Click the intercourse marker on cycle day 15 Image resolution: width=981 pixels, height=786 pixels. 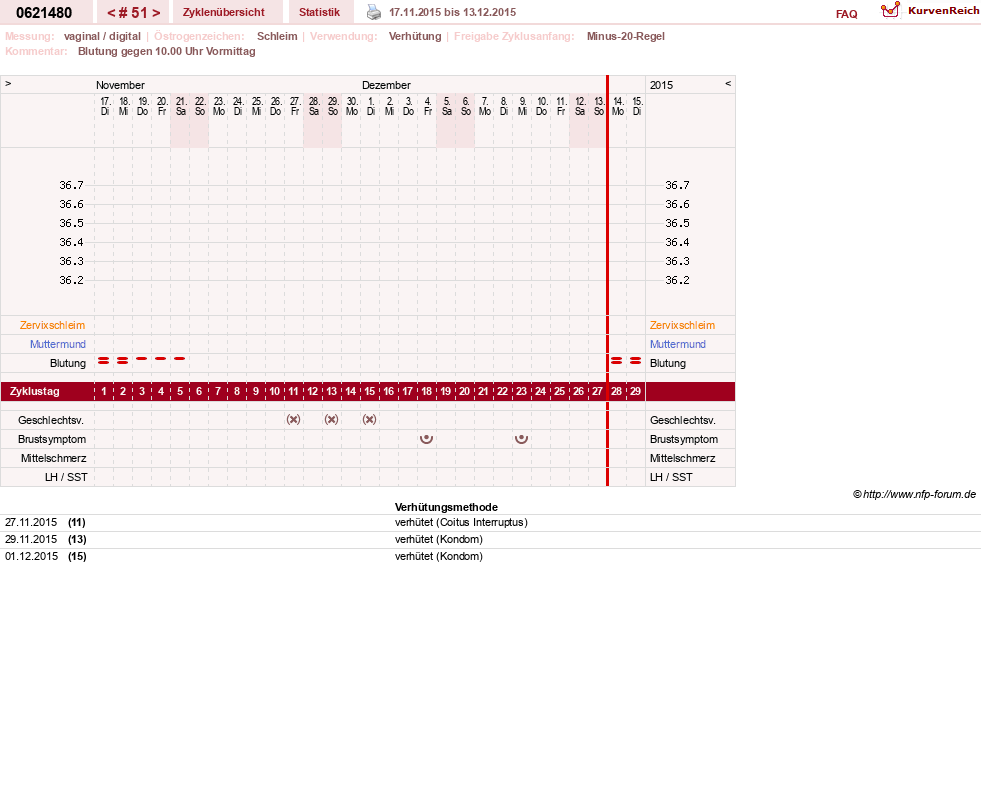point(370,419)
